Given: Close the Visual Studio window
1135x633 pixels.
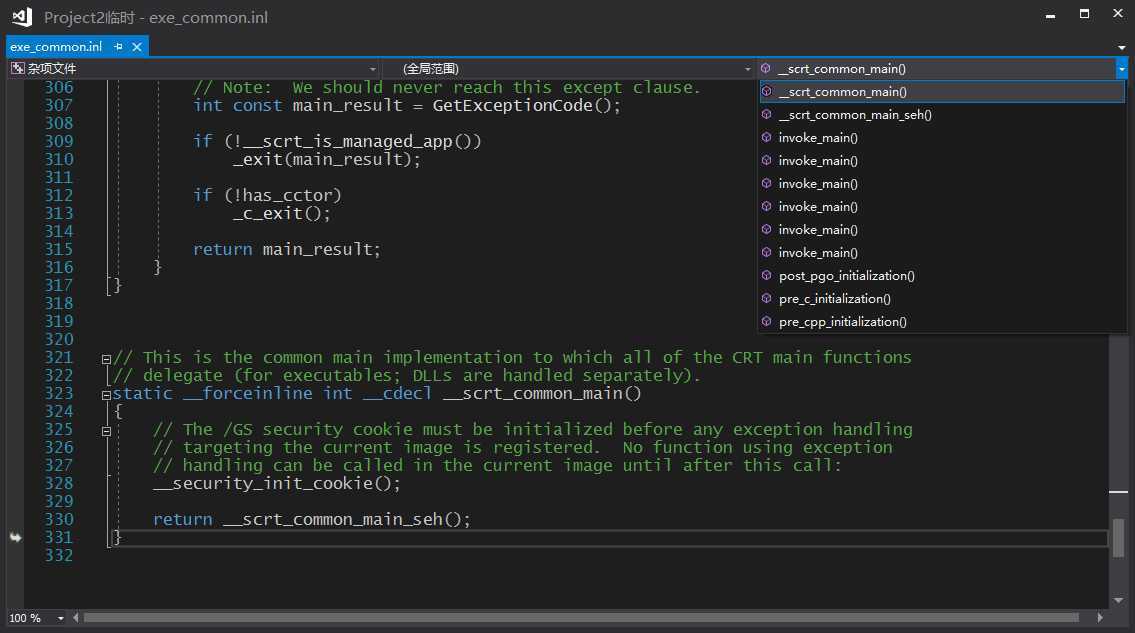Looking at the screenshot, I should [x=1118, y=14].
